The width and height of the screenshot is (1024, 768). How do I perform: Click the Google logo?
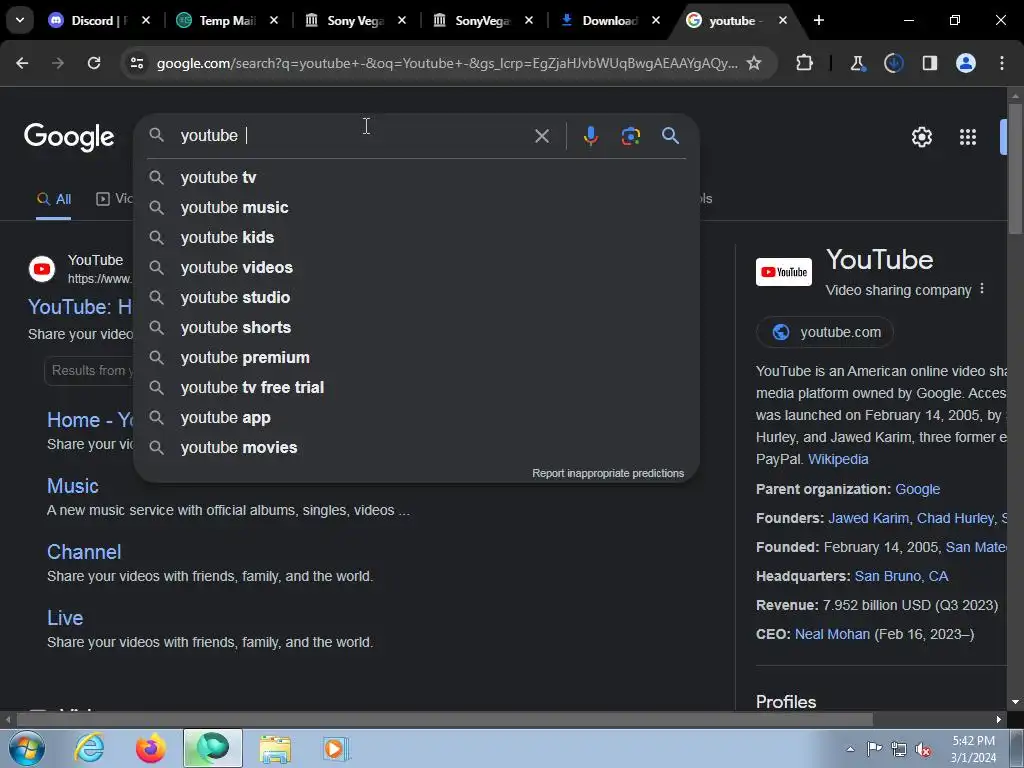click(69, 136)
